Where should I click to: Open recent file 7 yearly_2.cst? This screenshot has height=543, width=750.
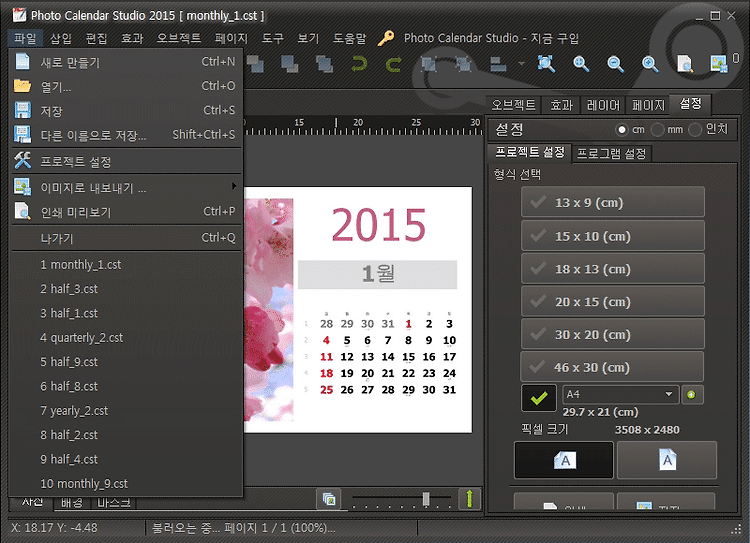click(x=126, y=411)
